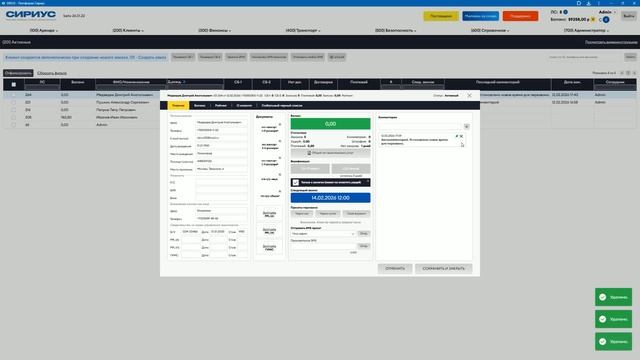The width and height of the screenshot is (640, 360).
Task: Click Сохранить и закрыть button
Action: pos(444,268)
